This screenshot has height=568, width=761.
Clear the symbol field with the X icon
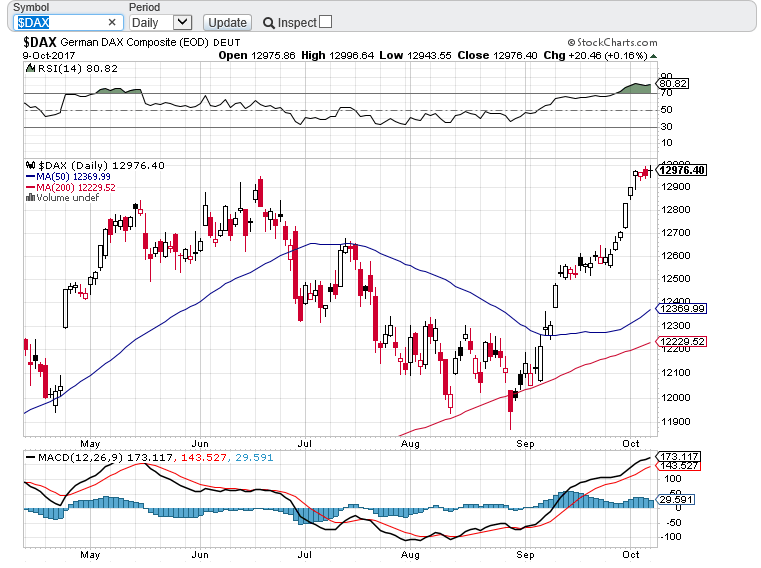[x=112, y=22]
